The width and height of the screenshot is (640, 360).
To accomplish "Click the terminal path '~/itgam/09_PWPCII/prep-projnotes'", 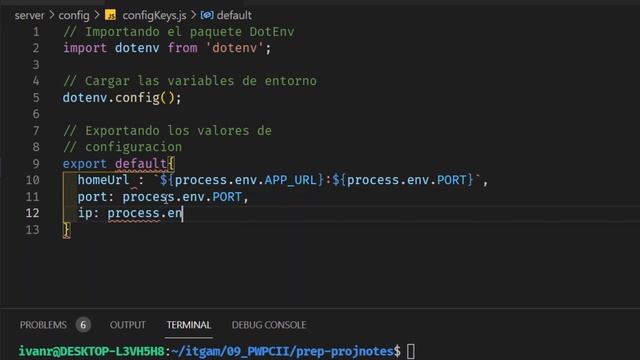I will point(282,351).
